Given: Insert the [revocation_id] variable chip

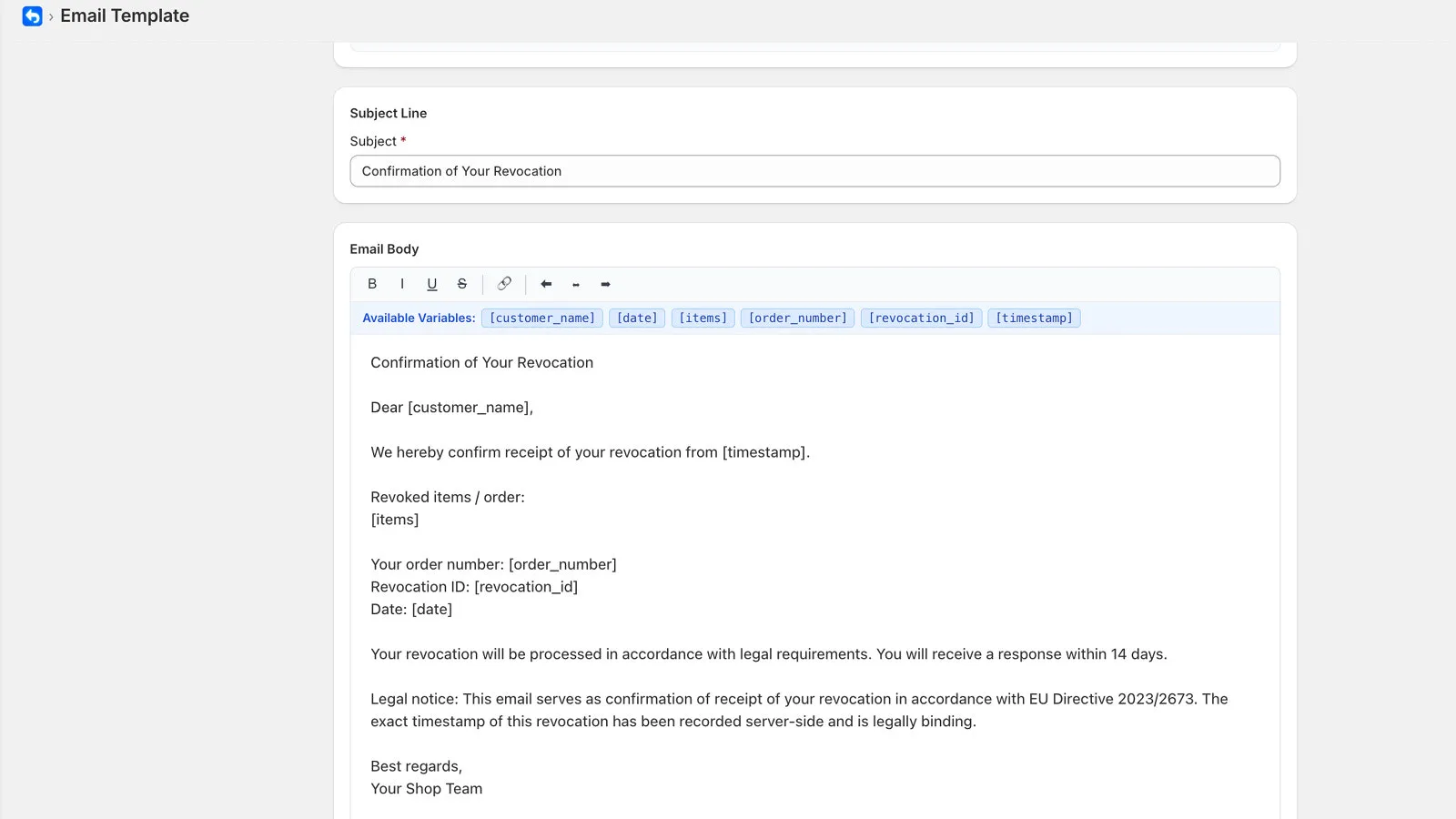Looking at the screenshot, I should [x=921, y=318].
